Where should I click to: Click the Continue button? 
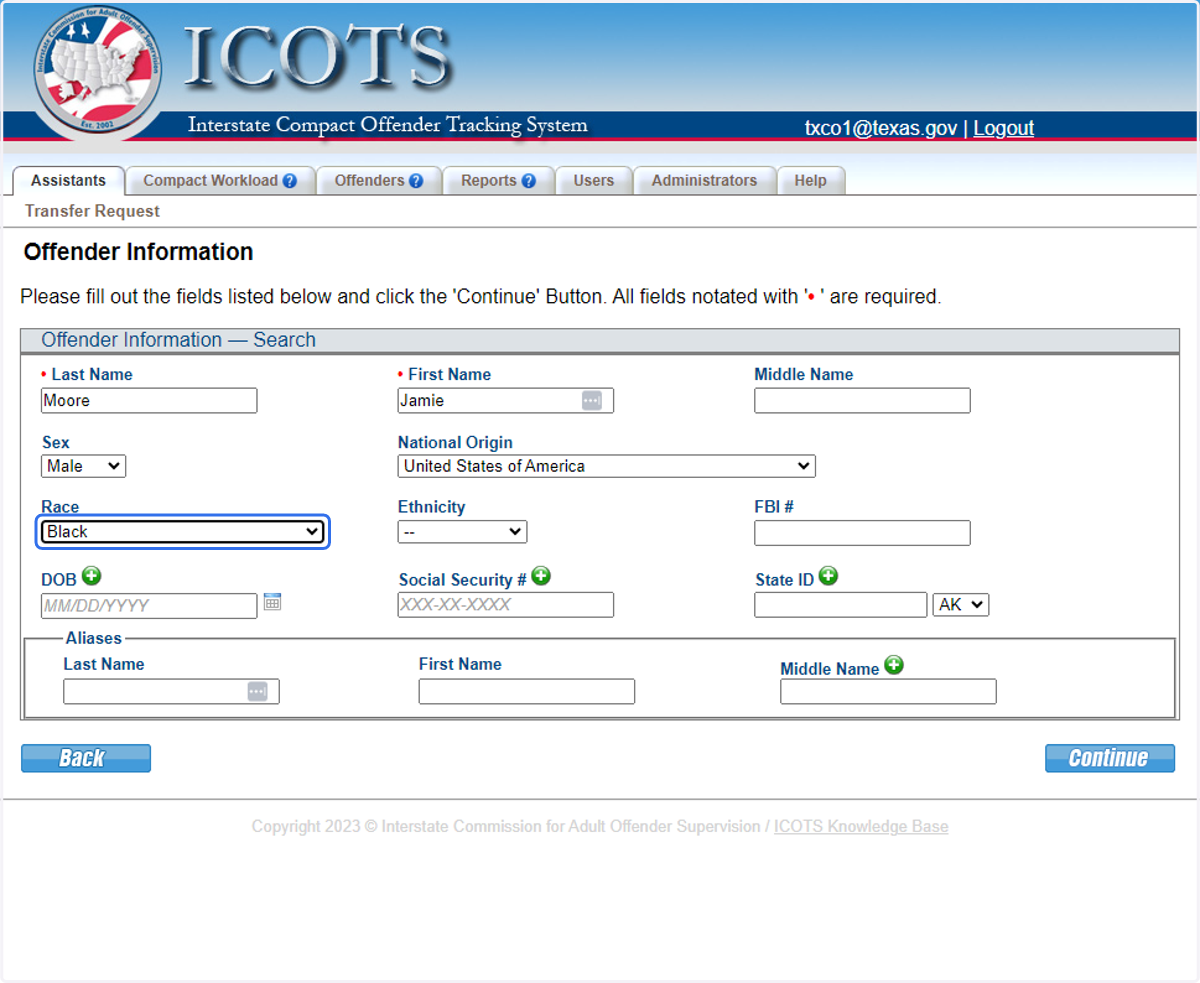tap(1110, 758)
